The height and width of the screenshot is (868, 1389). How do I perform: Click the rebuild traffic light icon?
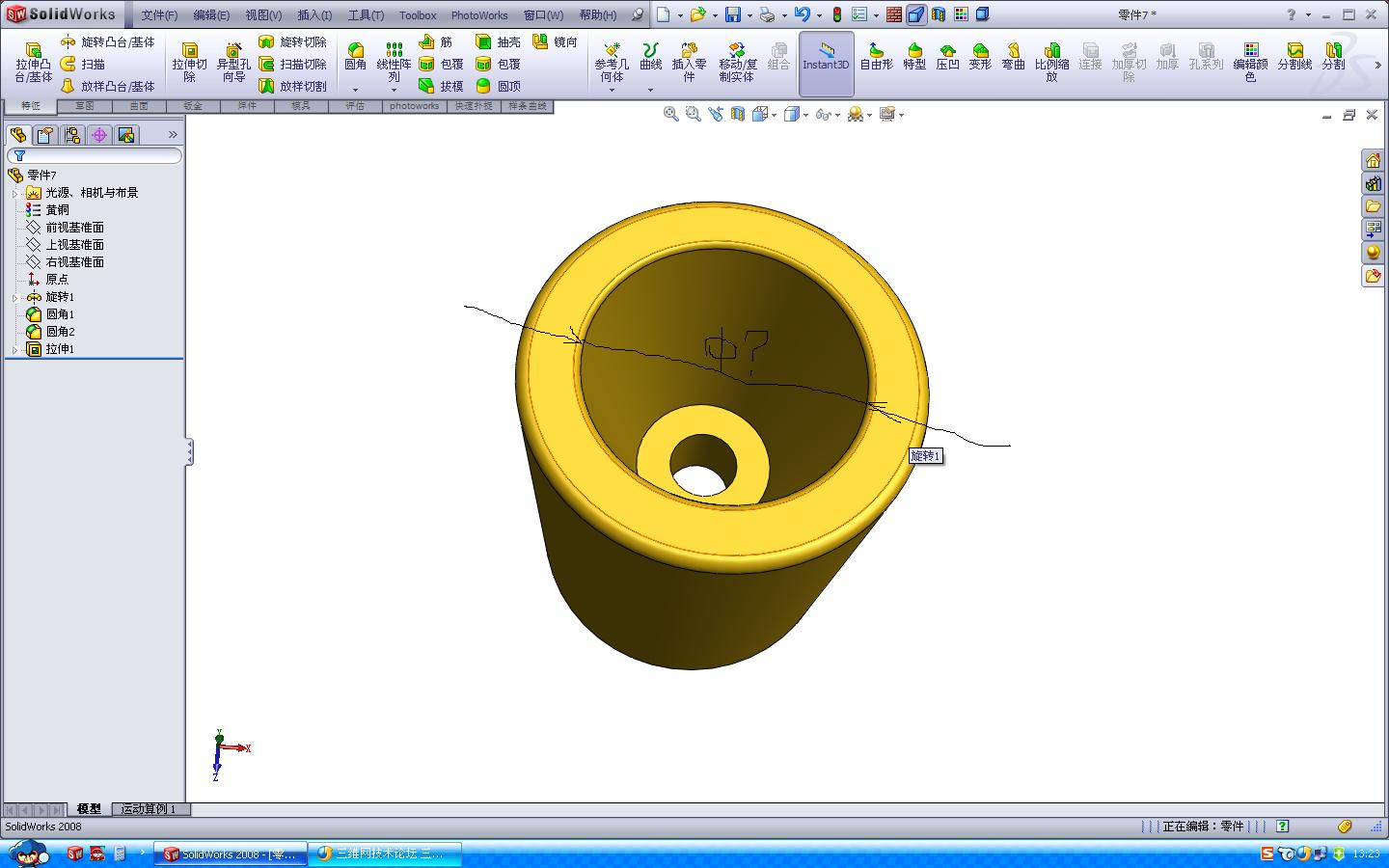837,14
